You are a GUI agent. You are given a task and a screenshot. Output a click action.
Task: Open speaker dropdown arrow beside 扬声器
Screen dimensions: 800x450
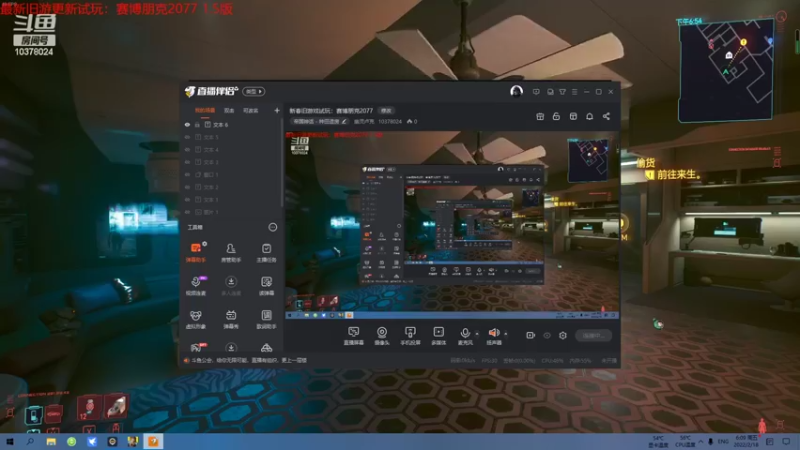(506, 334)
